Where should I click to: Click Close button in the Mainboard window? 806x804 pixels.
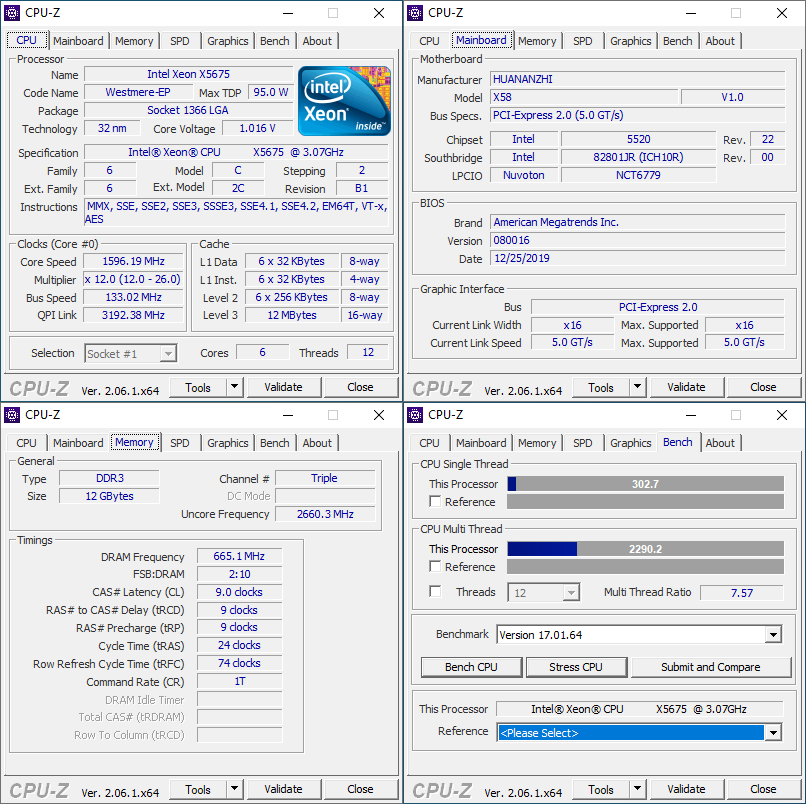pyautogui.click(x=763, y=387)
